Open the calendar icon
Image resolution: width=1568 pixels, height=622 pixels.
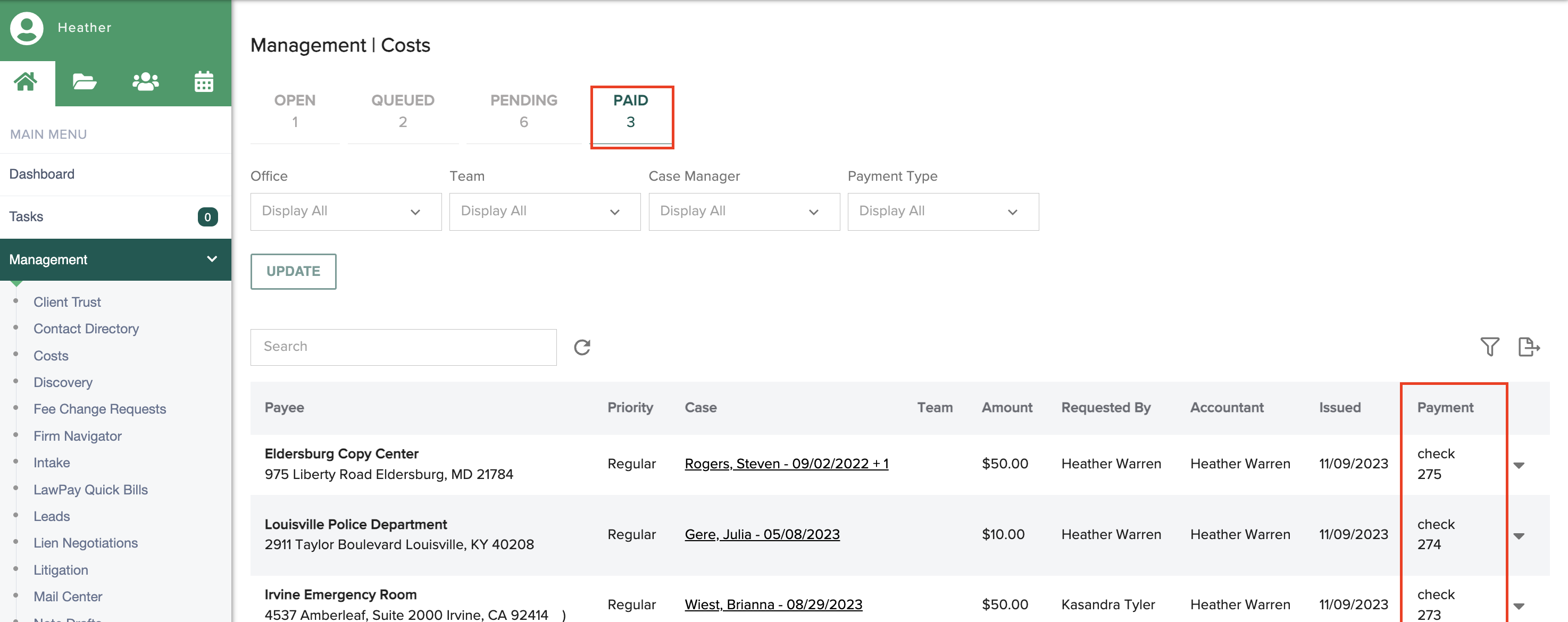(x=203, y=81)
